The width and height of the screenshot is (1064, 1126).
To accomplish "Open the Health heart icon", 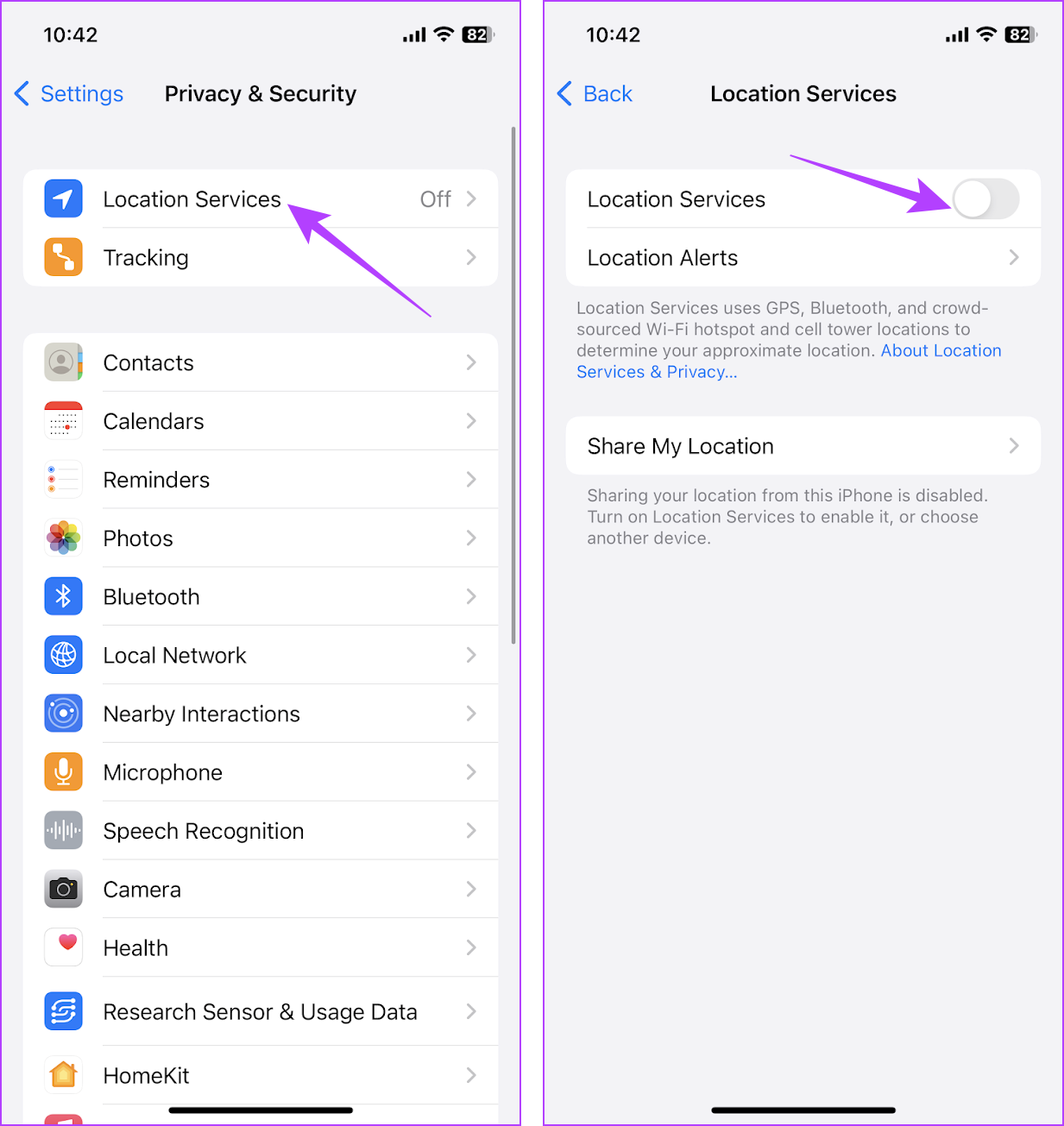I will pos(63,947).
